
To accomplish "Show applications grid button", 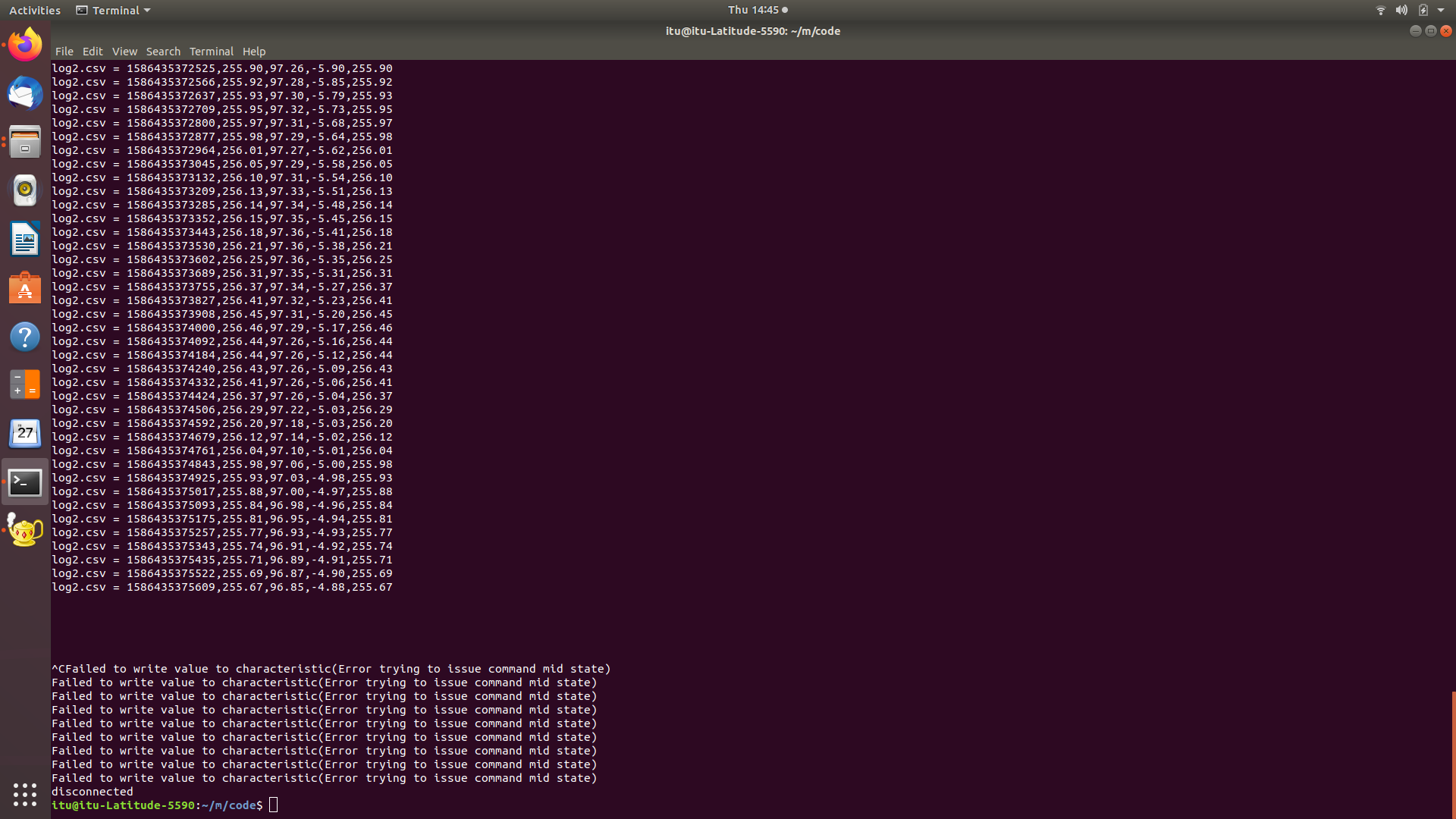I will click(x=25, y=794).
